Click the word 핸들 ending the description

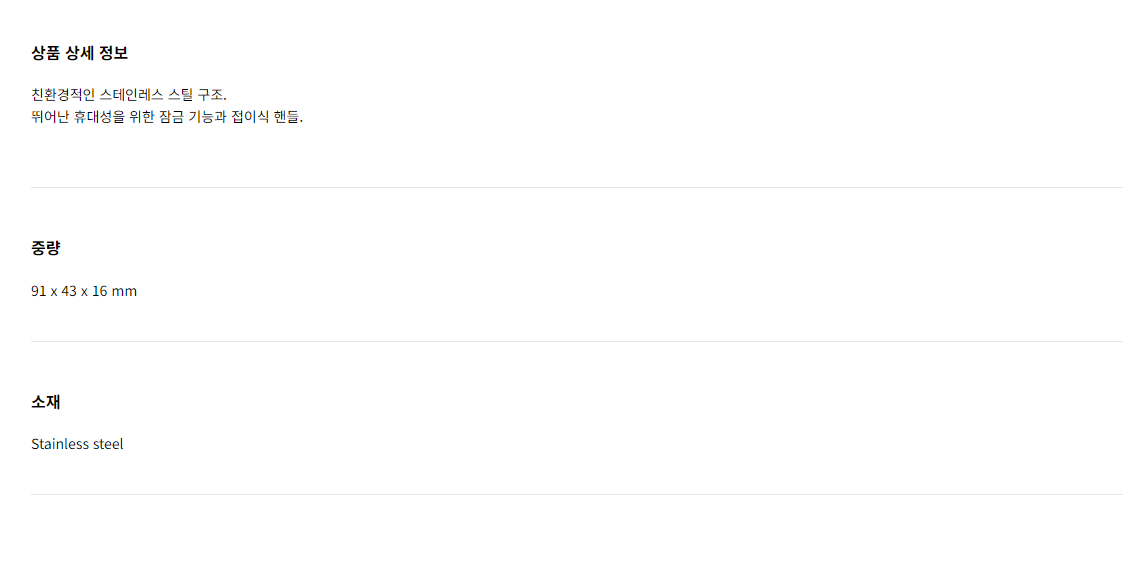(286, 117)
